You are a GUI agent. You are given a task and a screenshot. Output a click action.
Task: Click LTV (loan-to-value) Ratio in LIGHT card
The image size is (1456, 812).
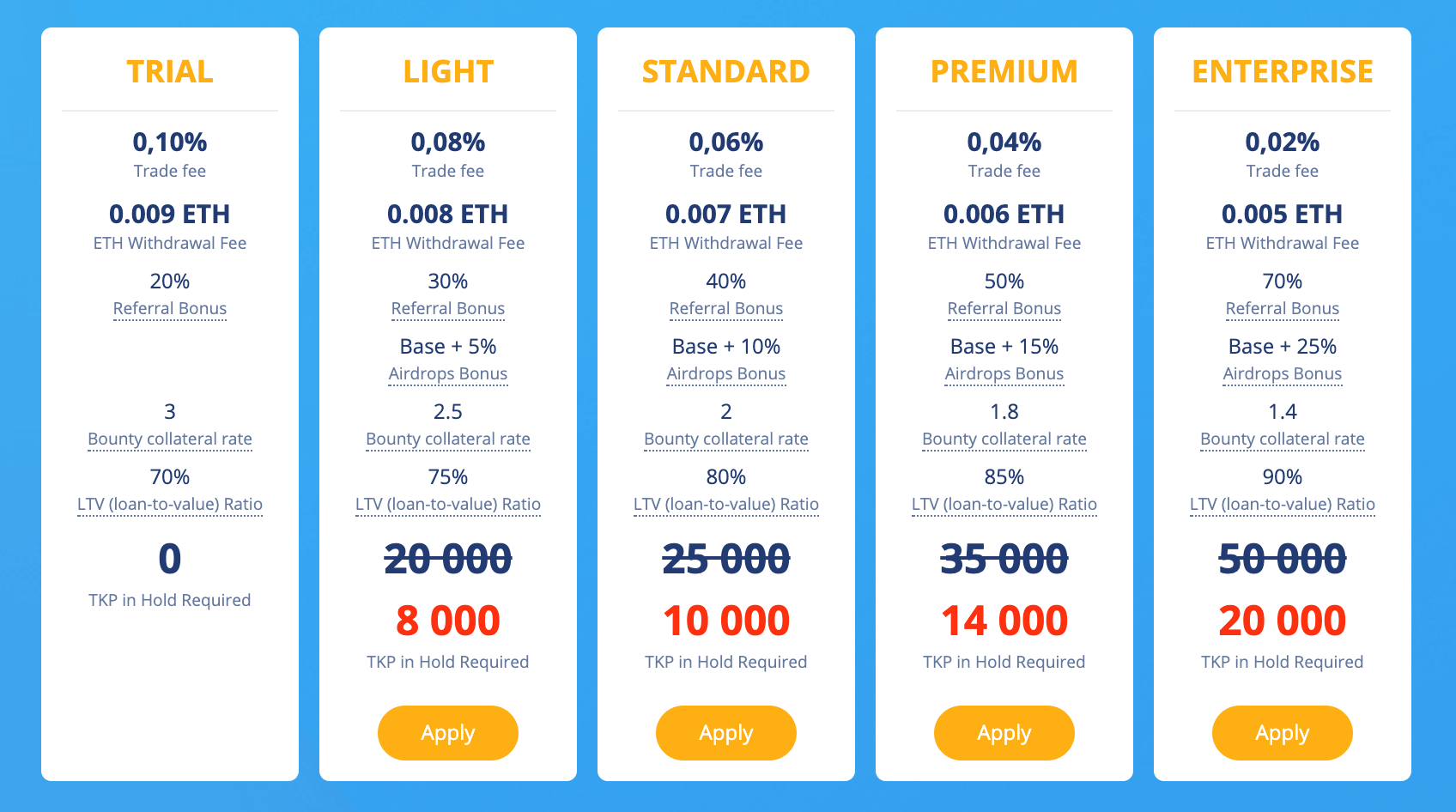click(448, 504)
